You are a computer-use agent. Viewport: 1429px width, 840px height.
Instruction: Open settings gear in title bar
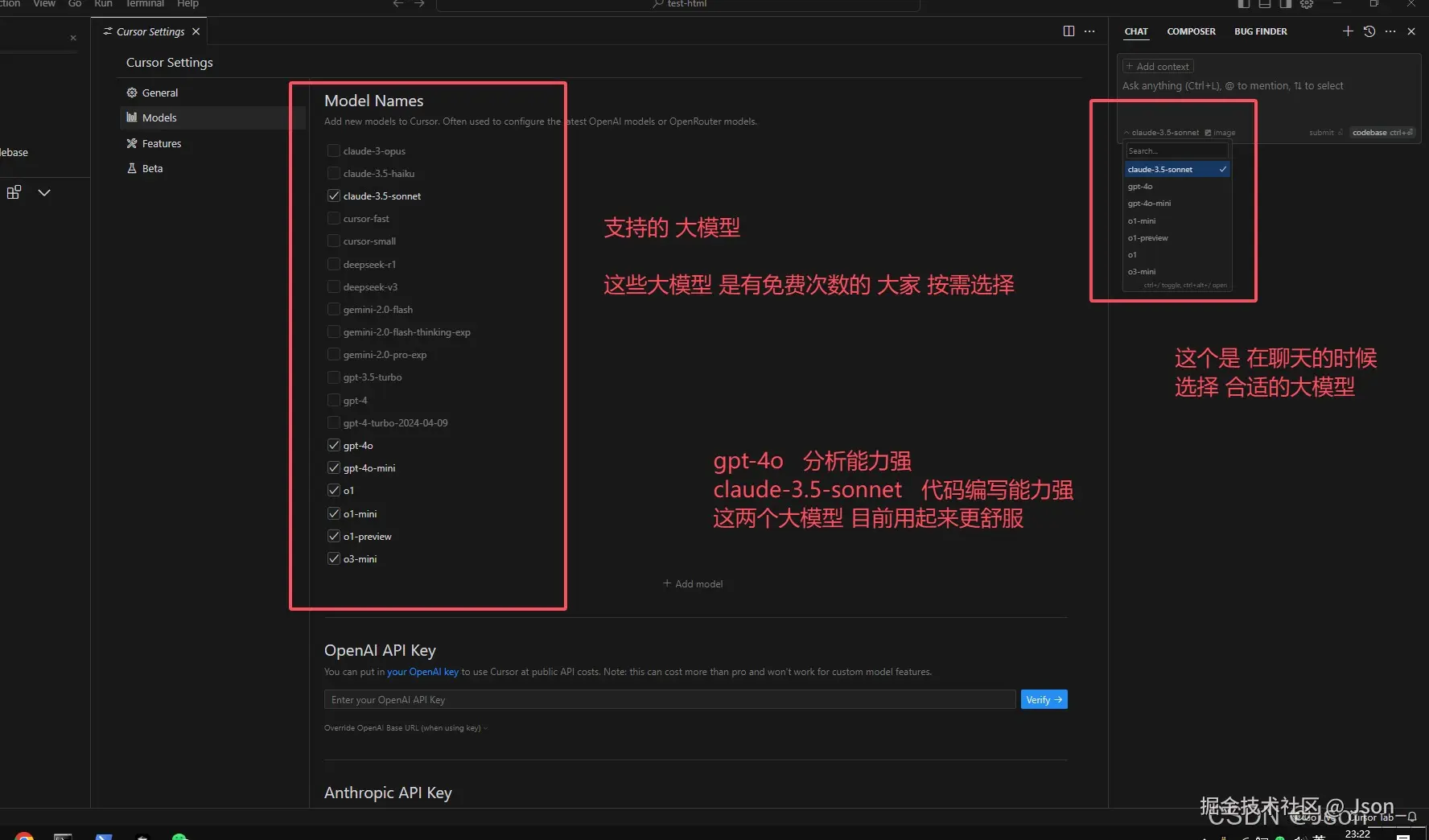point(1307,4)
